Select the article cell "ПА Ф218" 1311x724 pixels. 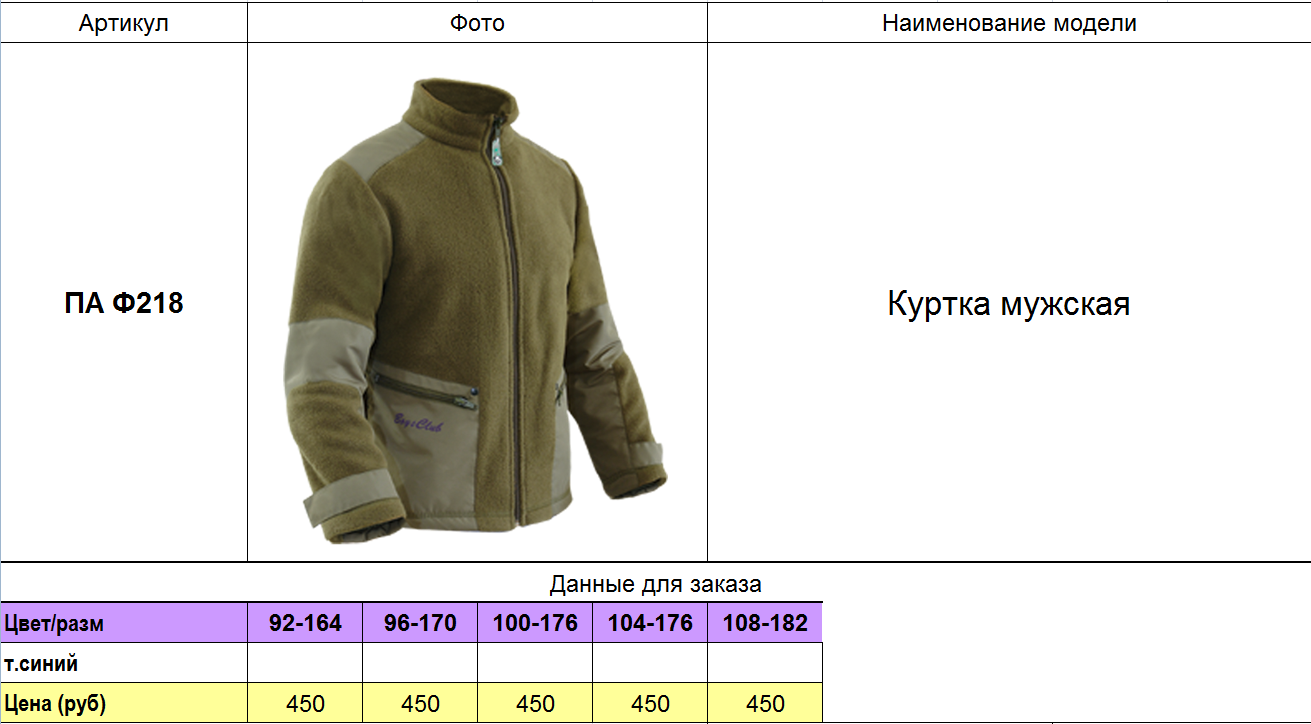[x=123, y=303]
